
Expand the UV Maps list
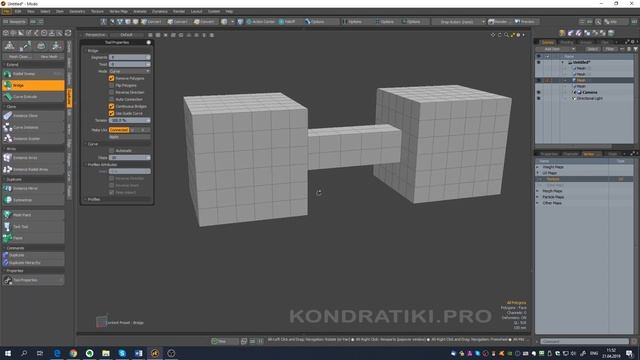pyautogui.click(x=538, y=173)
